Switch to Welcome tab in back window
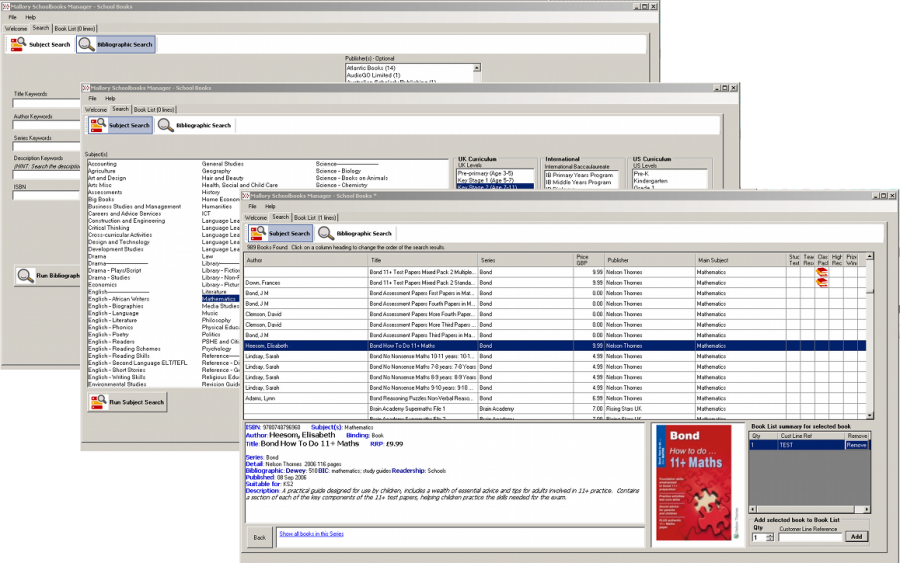The height and width of the screenshot is (563, 900). tap(15, 28)
